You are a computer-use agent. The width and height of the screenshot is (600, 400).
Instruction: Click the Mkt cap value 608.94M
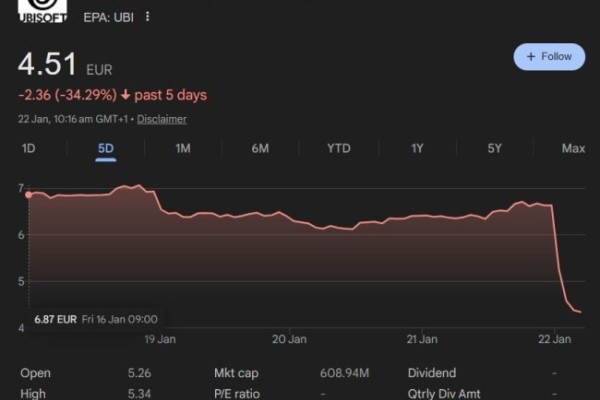[x=344, y=373]
